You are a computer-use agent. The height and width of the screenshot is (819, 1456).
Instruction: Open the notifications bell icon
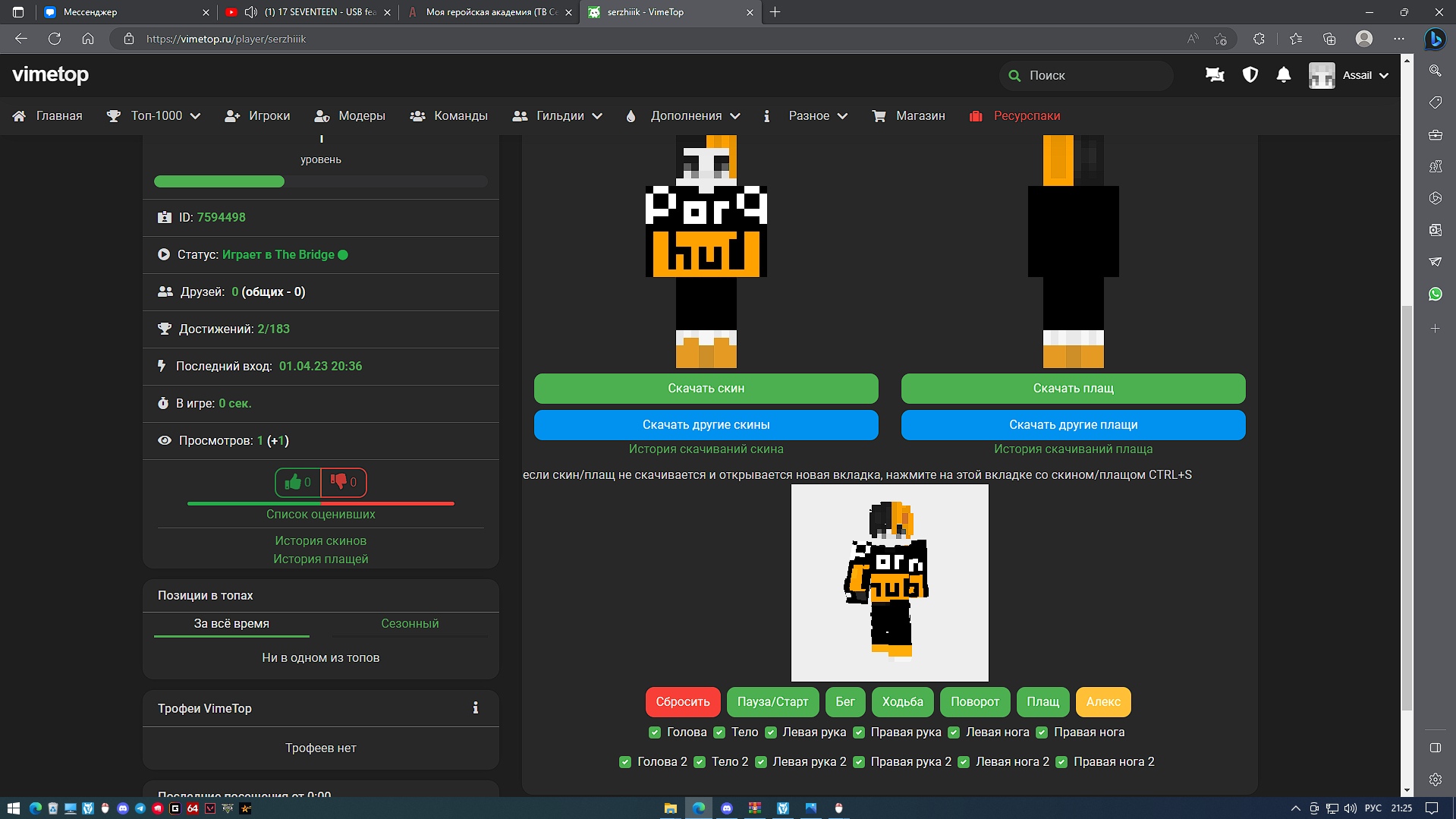coord(1283,75)
